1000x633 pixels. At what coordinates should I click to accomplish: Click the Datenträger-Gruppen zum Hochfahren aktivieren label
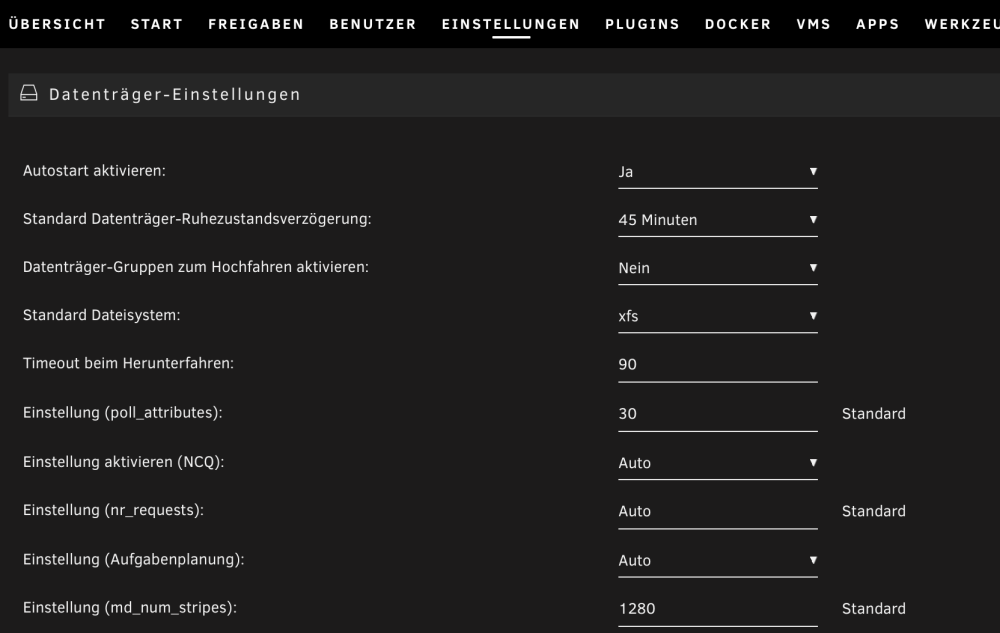196,267
